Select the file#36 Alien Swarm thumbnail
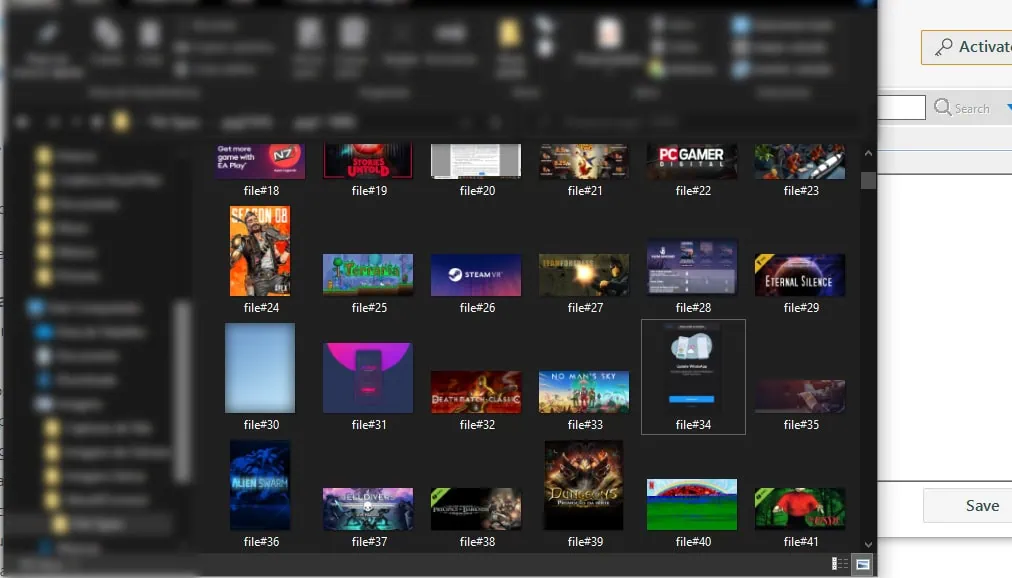This screenshot has width=1012, height=578. [x=260, y=485]
